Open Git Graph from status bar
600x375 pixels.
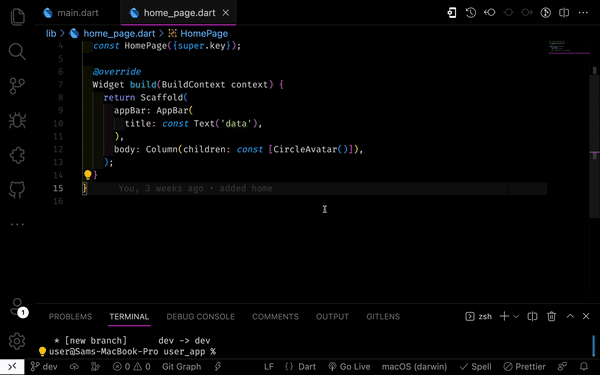[x=181, y=367]
